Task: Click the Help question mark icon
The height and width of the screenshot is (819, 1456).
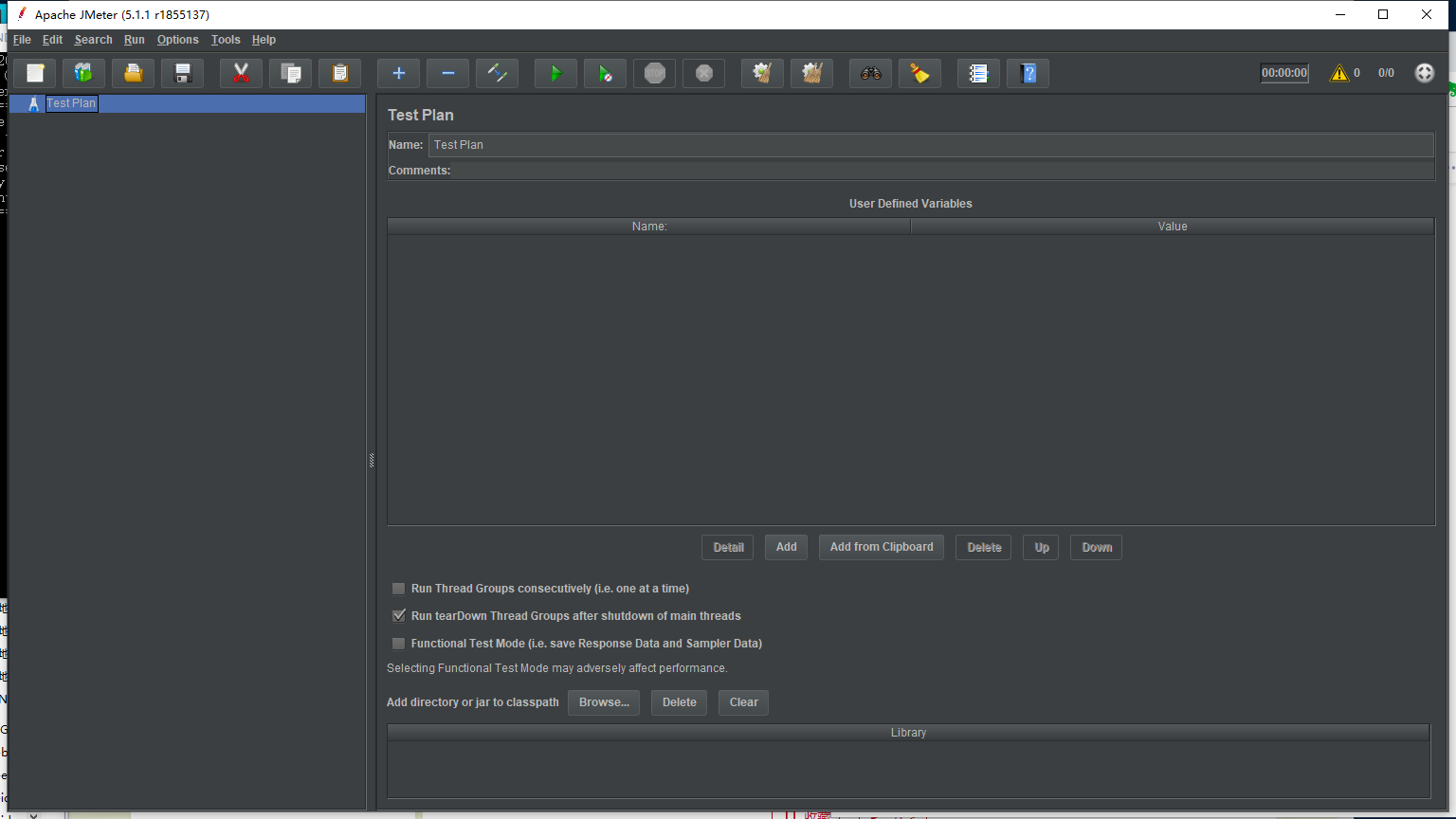Action: pyautogui.click(x=1028, y=73)
